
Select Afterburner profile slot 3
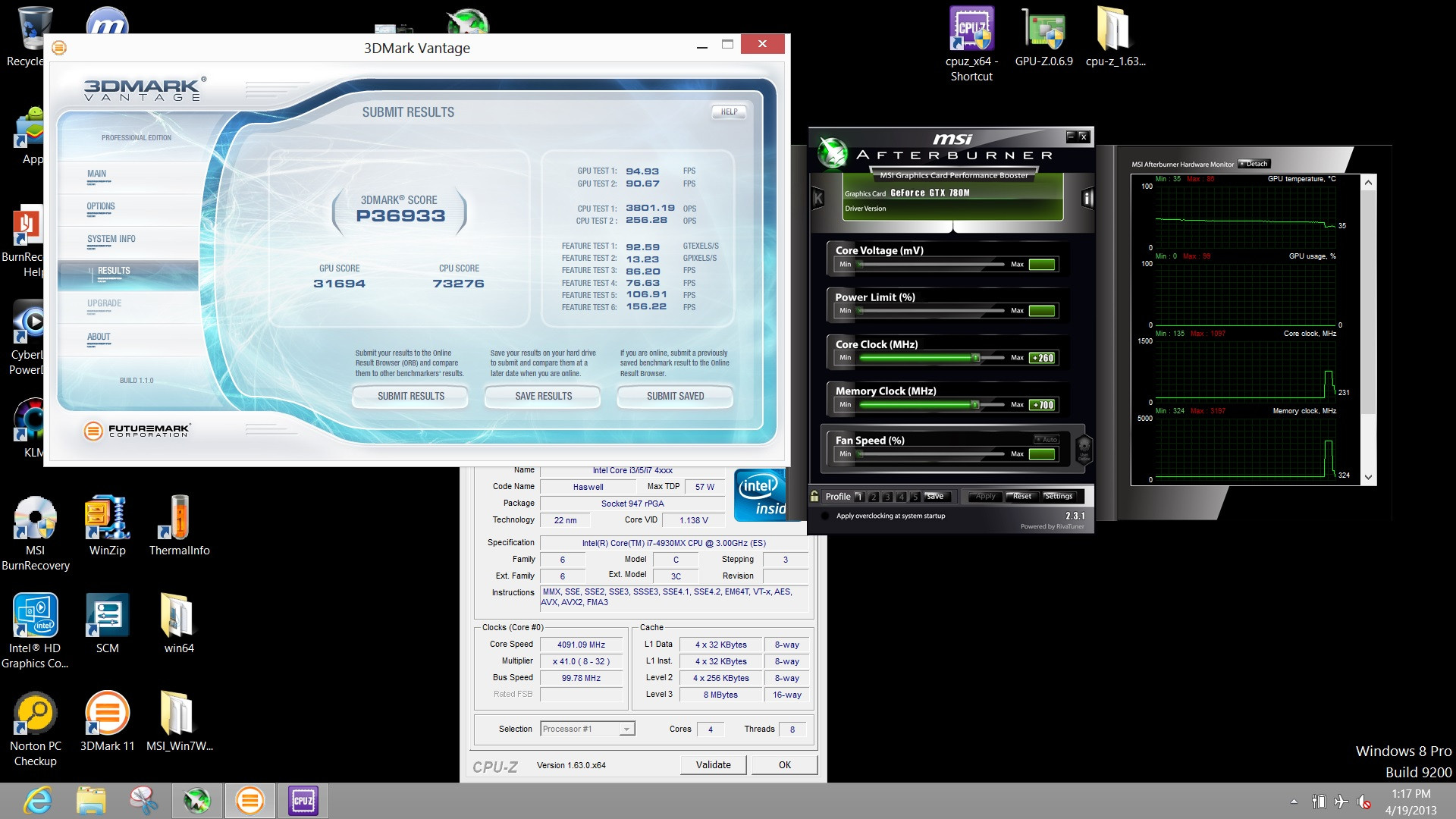point(887,497)
